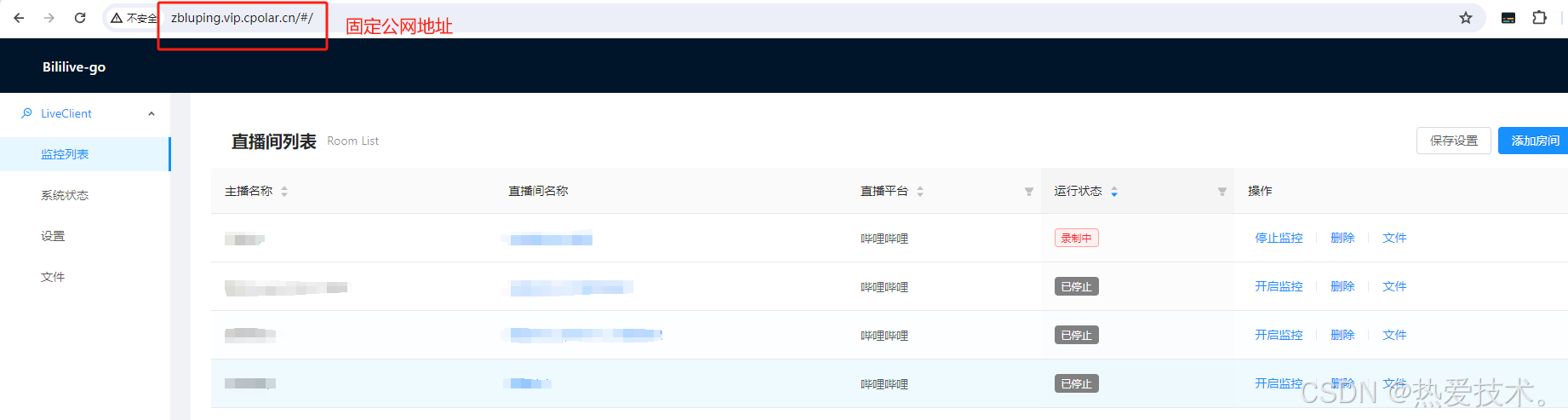1568x420 pixels.
Task: Click the 已停止 tag in the highlighted last row
Action: [x=1076, y=383]
